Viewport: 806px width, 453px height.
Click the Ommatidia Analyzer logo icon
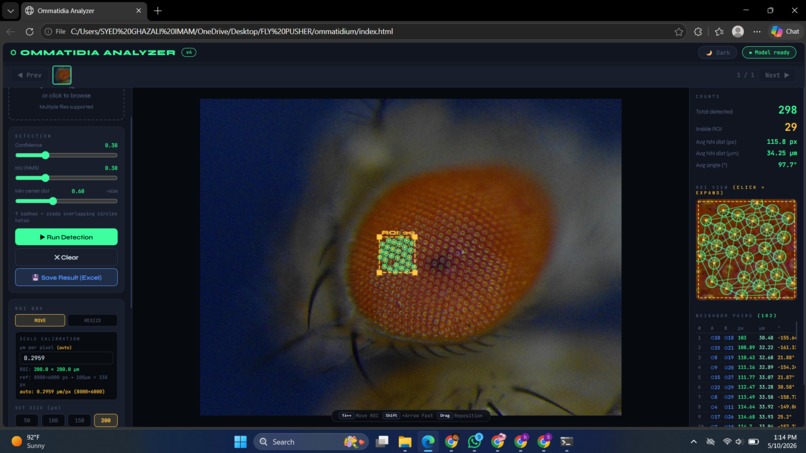coord(13,52)
